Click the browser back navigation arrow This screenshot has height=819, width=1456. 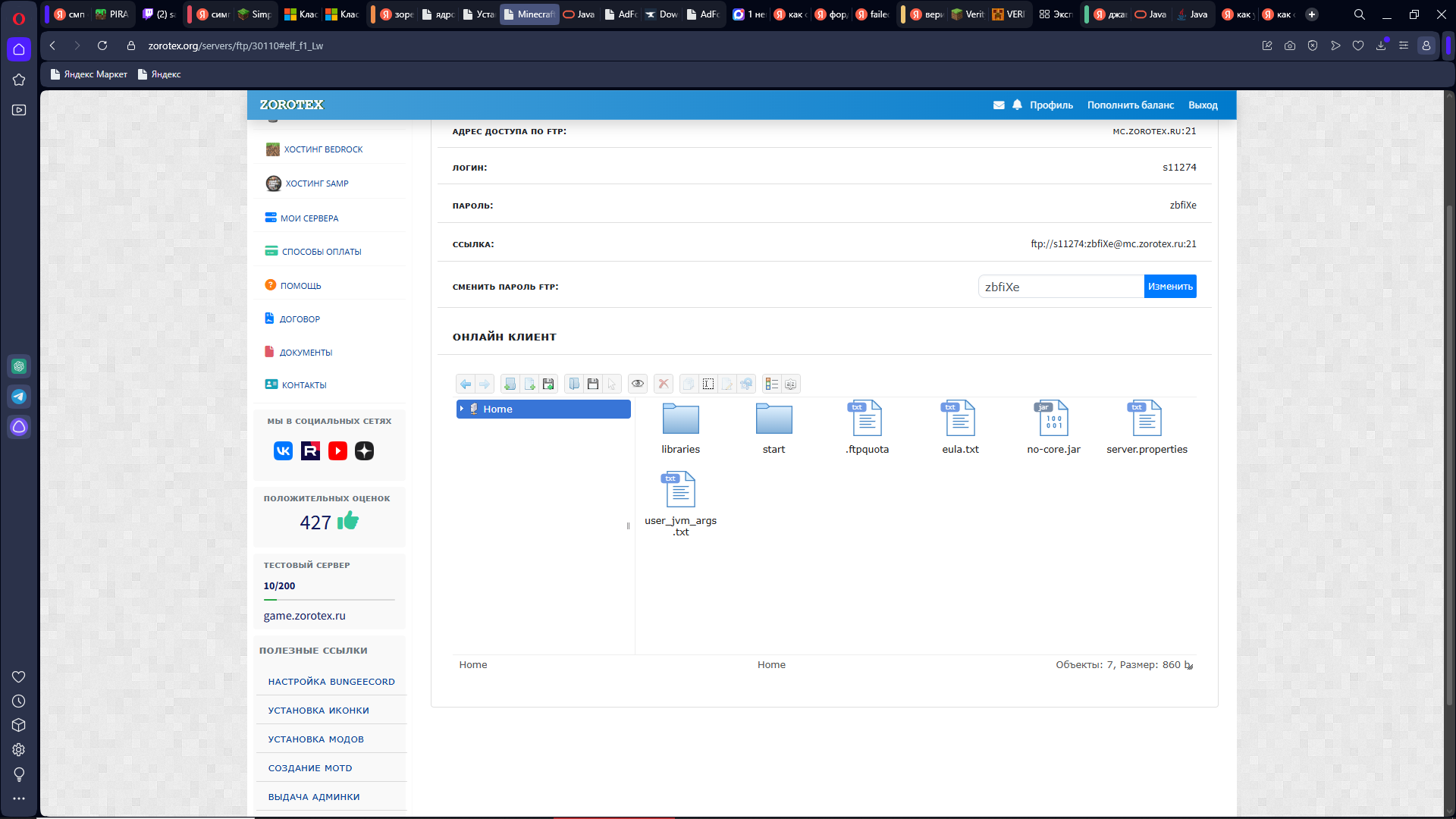pyautogui.click(x=52, y=45)
